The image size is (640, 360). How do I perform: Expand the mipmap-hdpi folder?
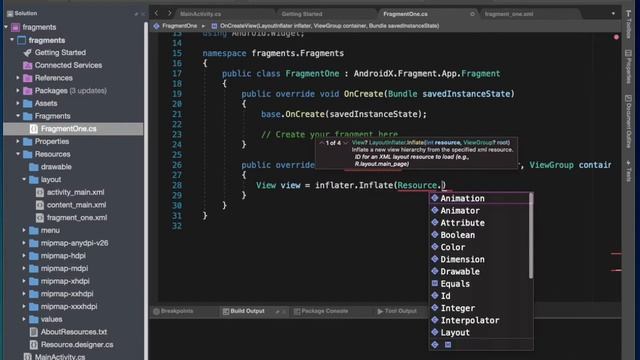(24, 256)
